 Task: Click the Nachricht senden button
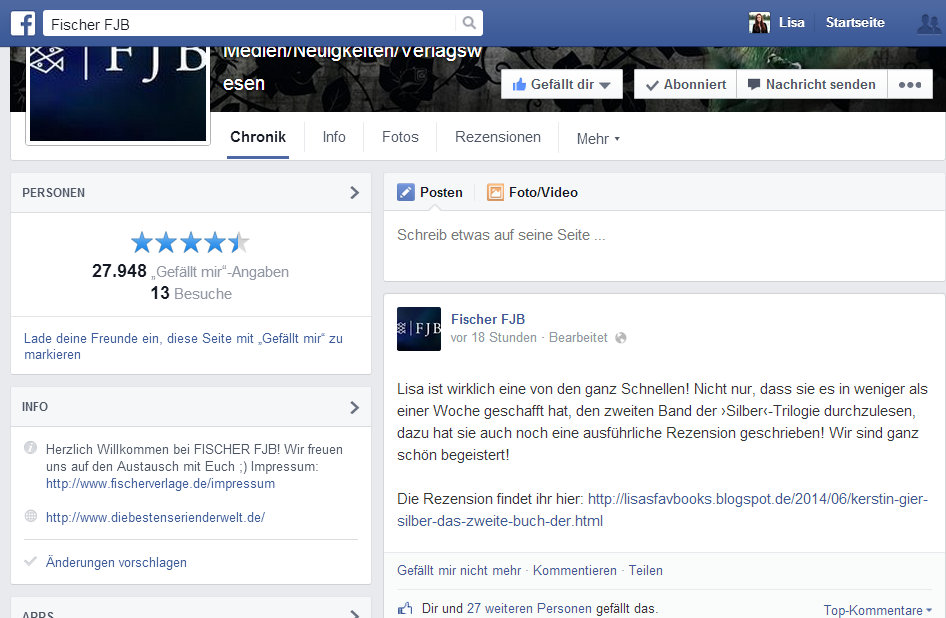812,84
